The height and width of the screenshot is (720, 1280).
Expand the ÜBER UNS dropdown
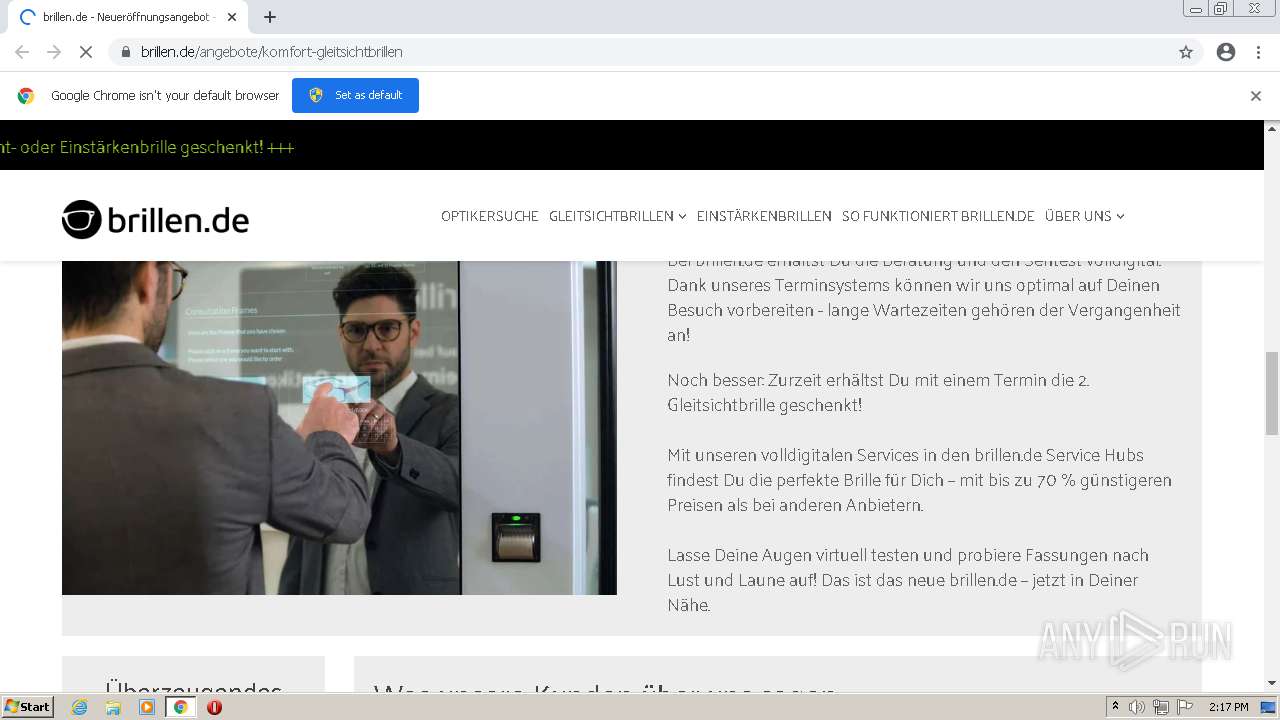(1085, 216)
